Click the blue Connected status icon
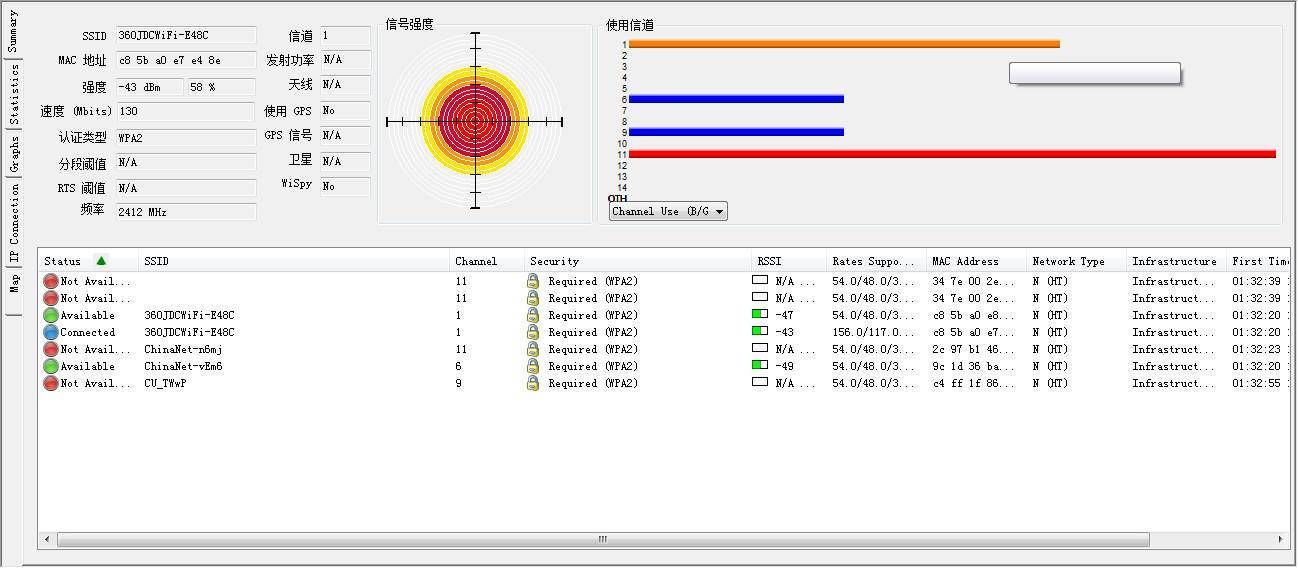 (x=51, y=332)
